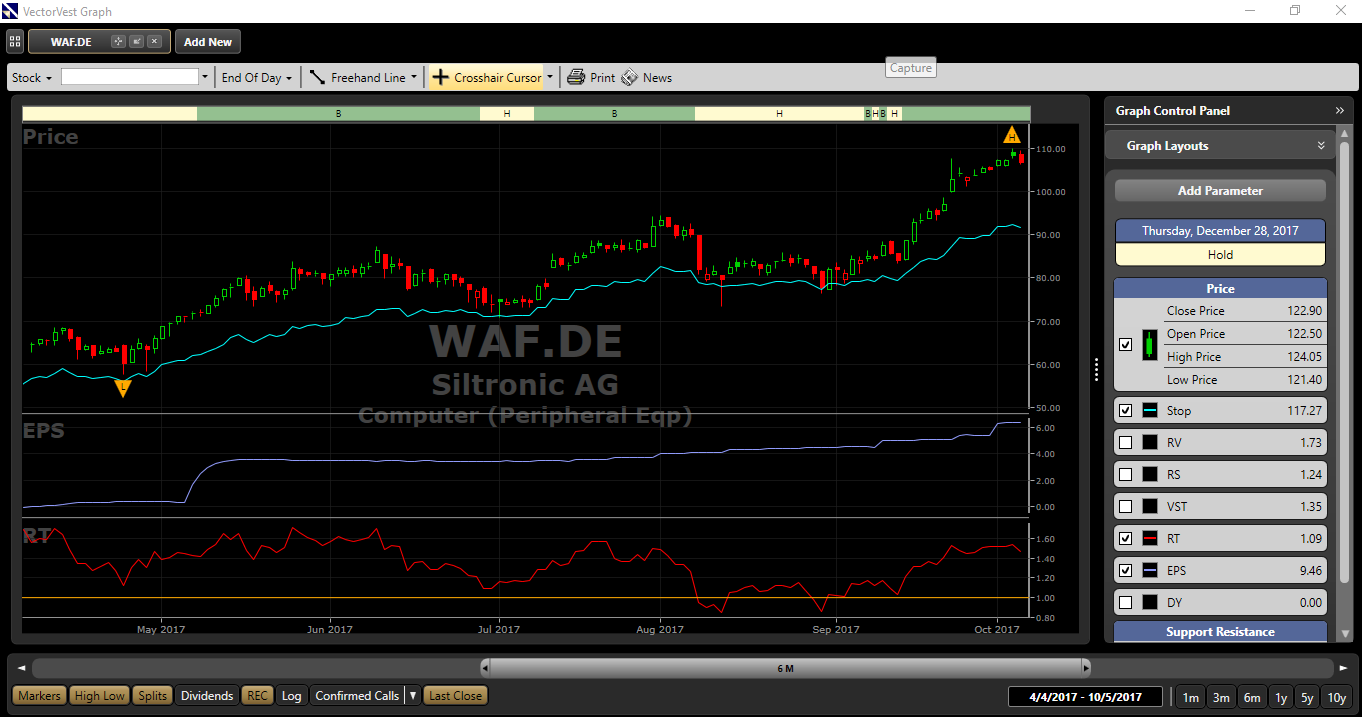Viewport: 1362px width, 717px height.
Task: Expand the symbol input dropdown arrow
Action: point(205,77)
